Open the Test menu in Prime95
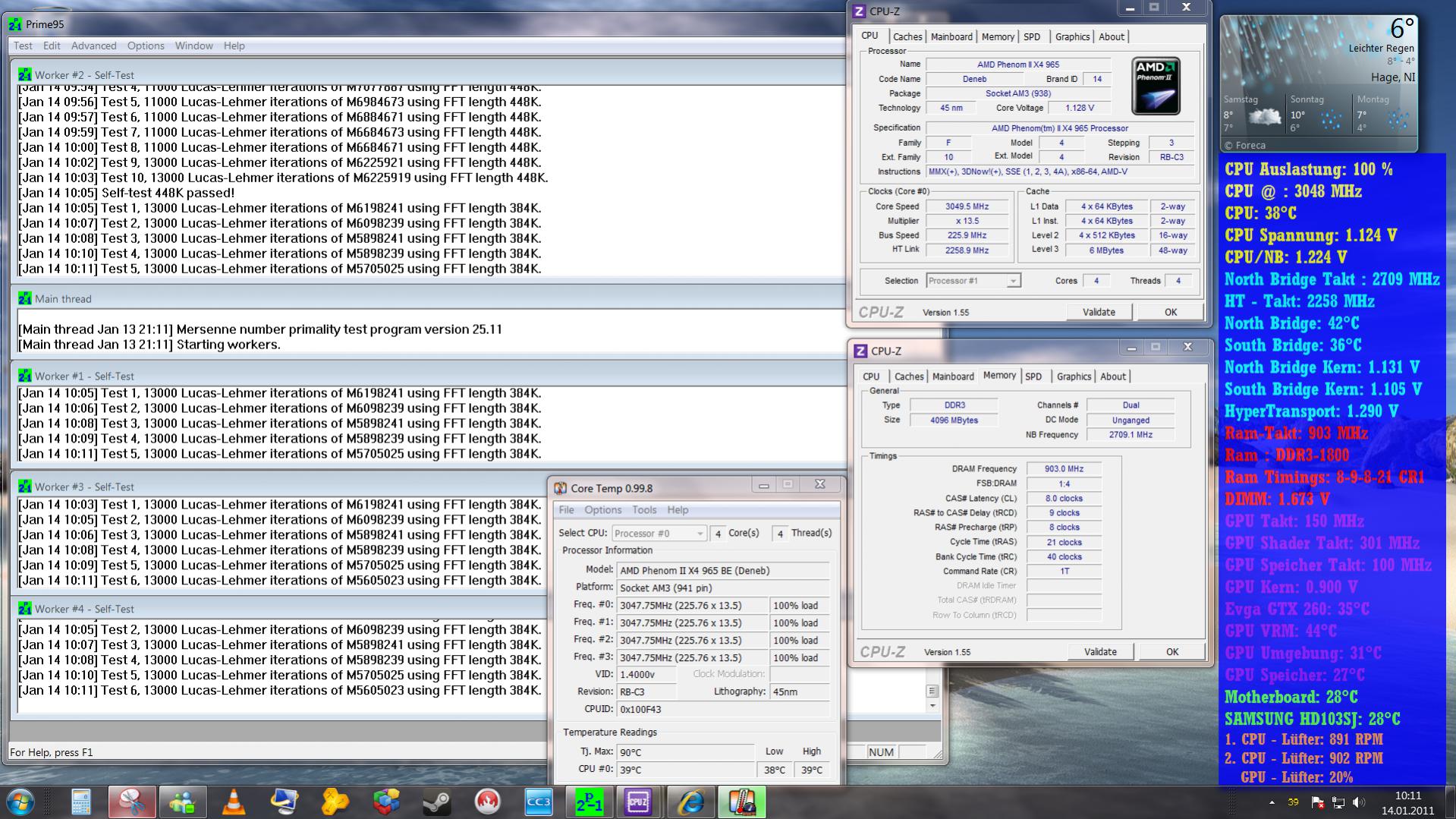Screen dimensions: 1456x819 coord(23,46)
